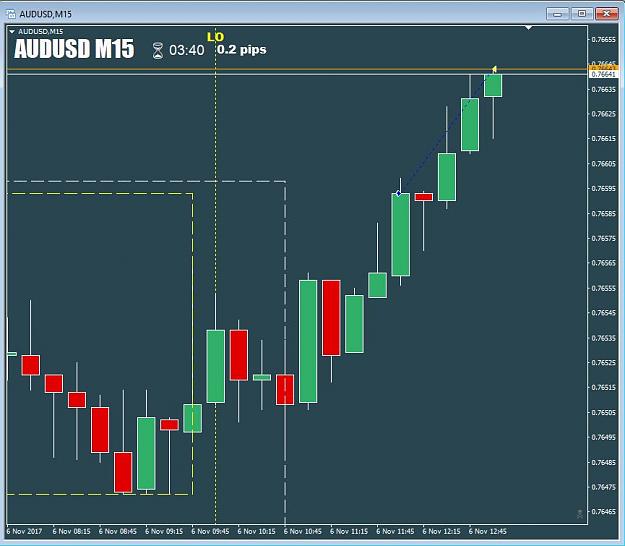Select the blue diamond trendline anchor point
The image size is (625, 546).
click(x=399, y=193)
